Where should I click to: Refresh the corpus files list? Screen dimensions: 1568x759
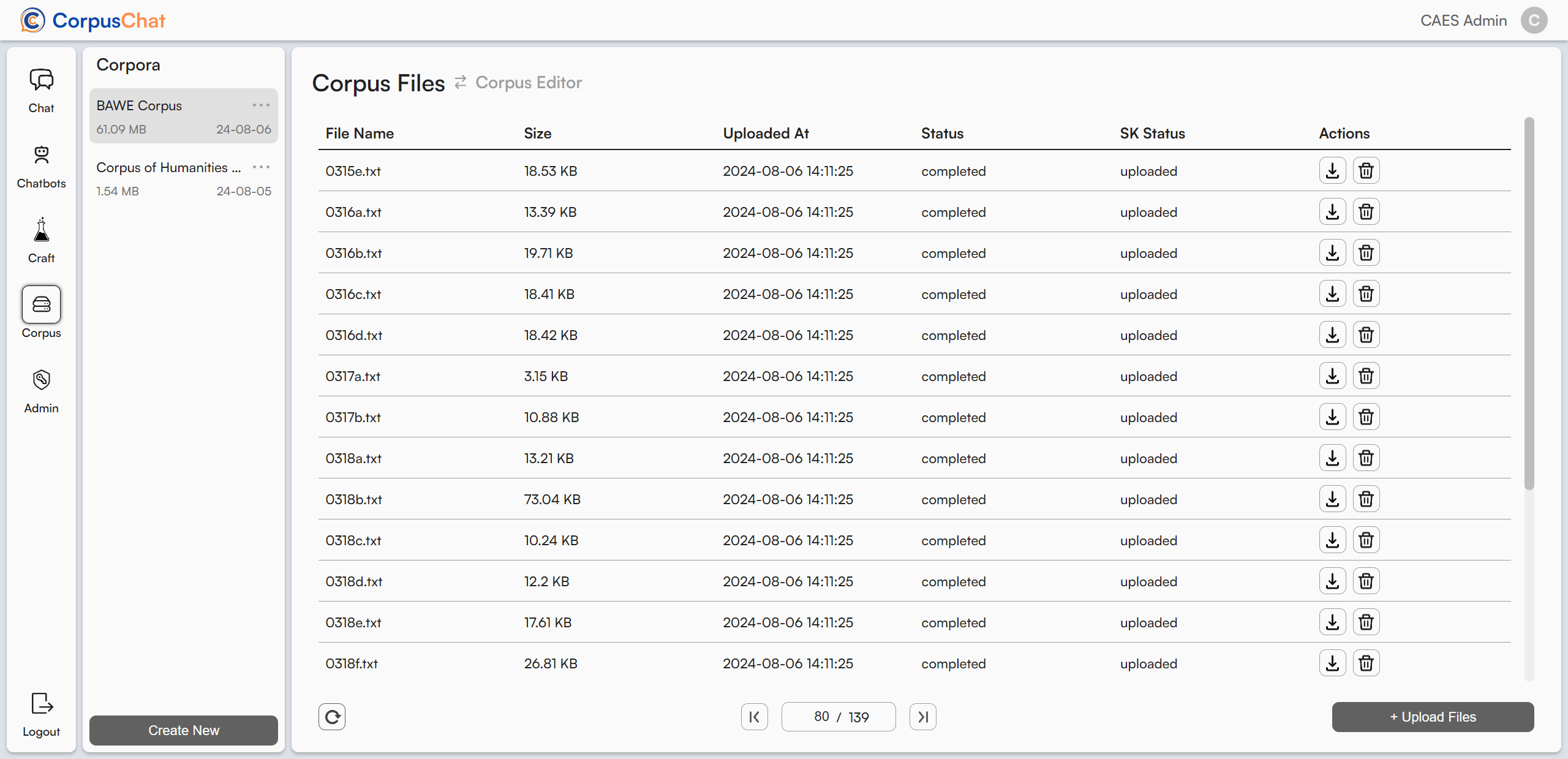tap(332, 717)
